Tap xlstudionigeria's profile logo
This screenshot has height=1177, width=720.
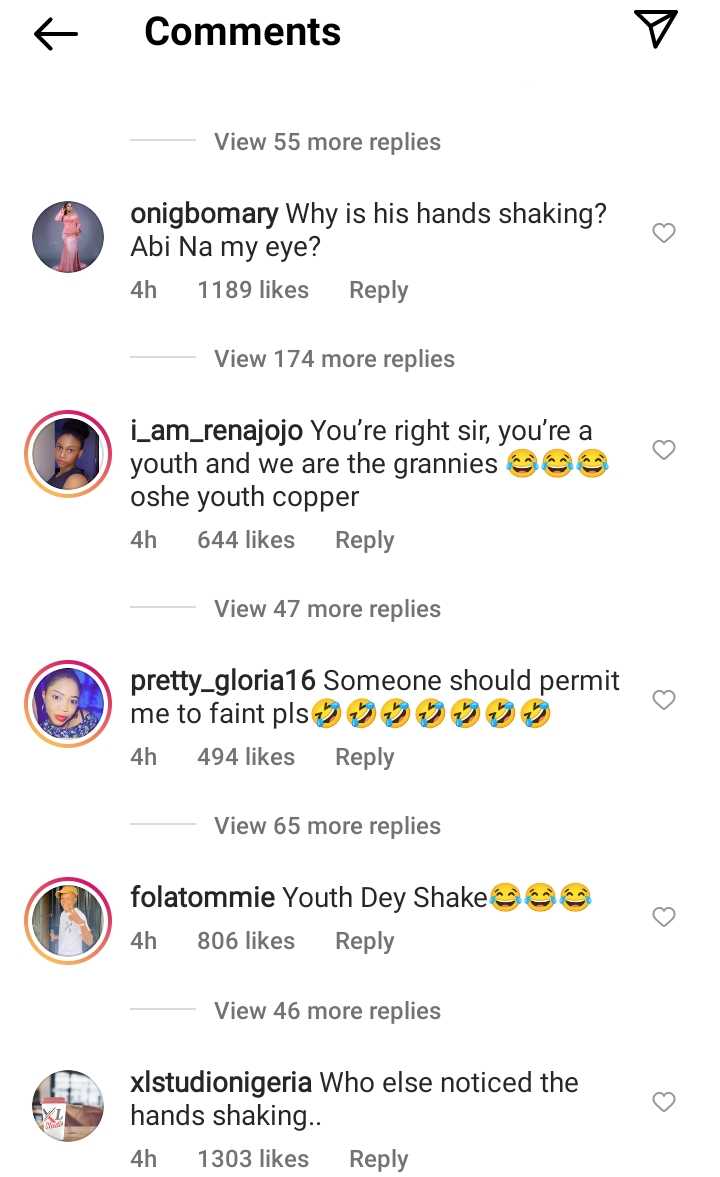[x=68, y=1106]
